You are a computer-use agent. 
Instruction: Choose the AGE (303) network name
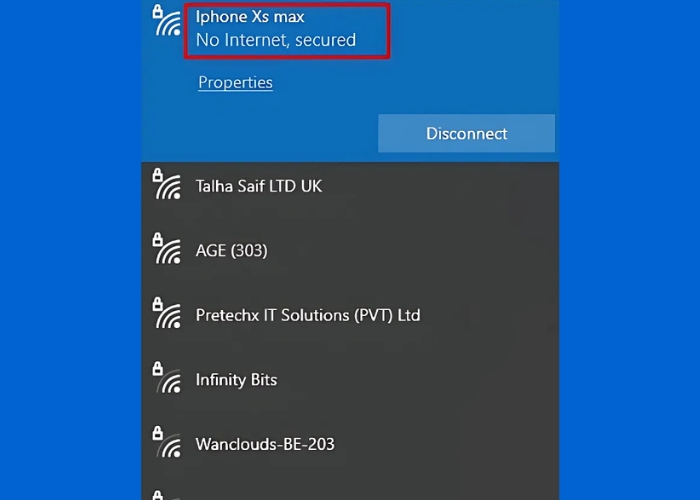(231, 251)
